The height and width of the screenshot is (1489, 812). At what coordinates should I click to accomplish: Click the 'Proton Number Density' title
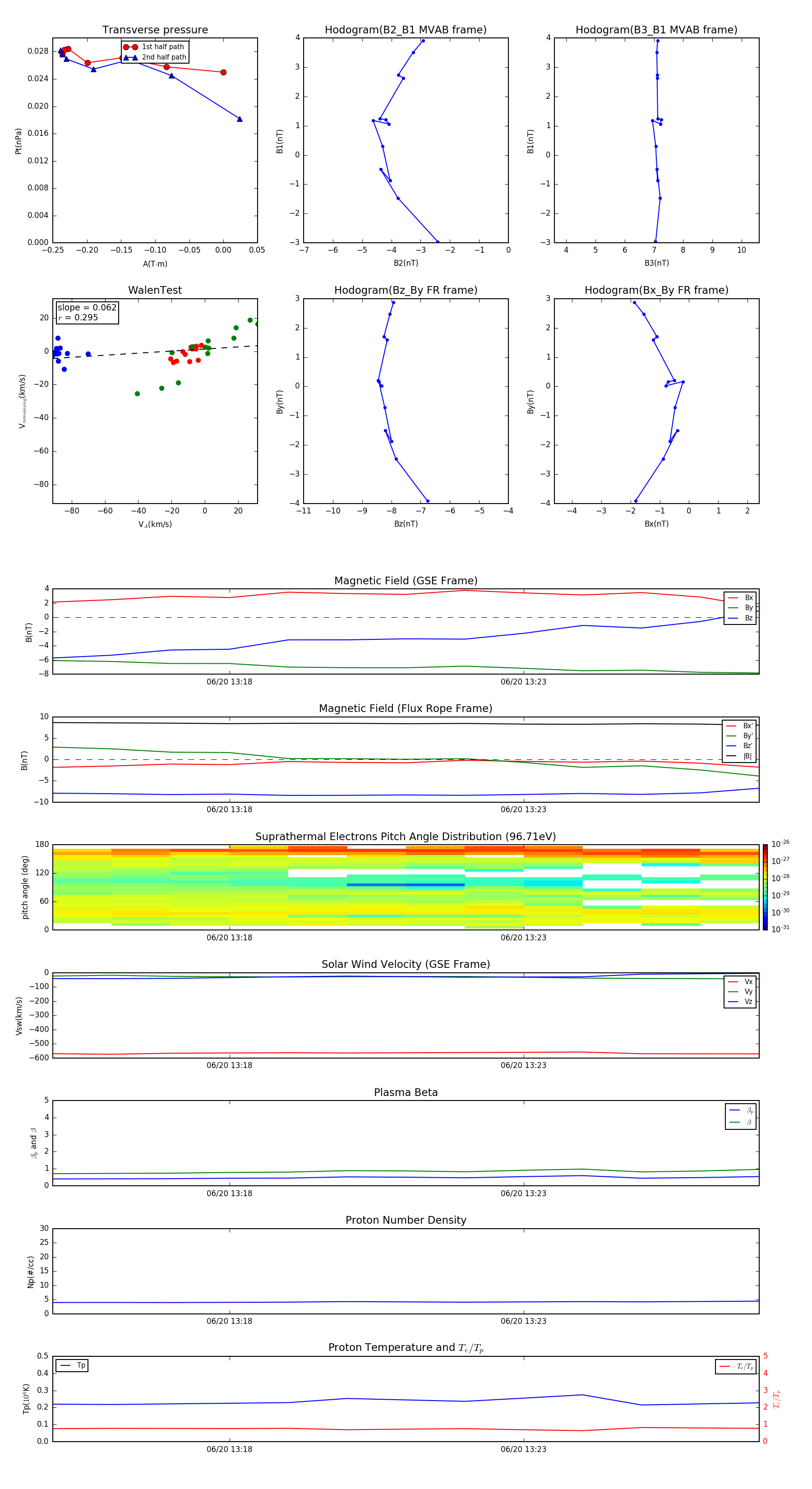[406, 1220]
